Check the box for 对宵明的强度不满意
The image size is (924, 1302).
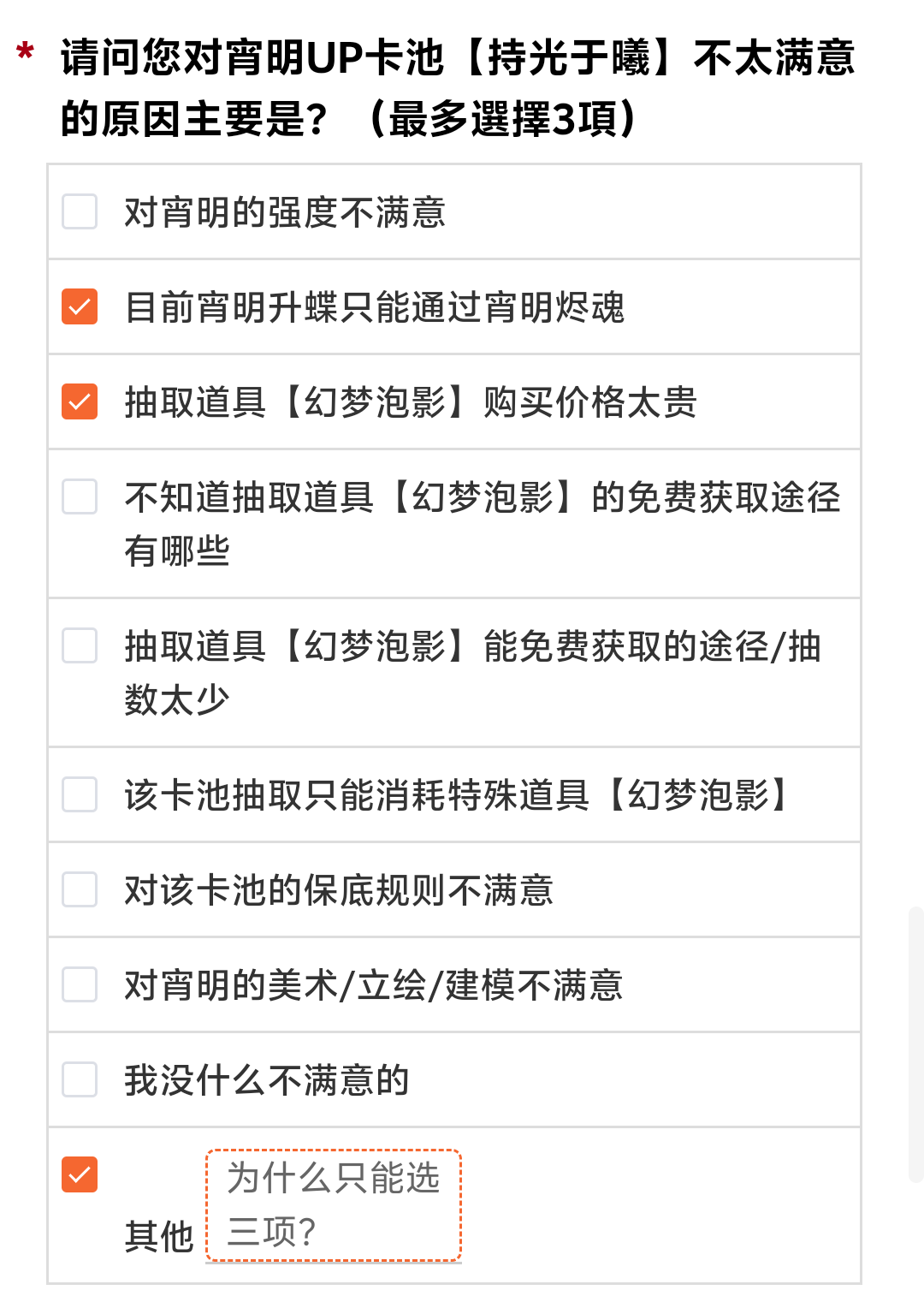[x=80, y=211]
